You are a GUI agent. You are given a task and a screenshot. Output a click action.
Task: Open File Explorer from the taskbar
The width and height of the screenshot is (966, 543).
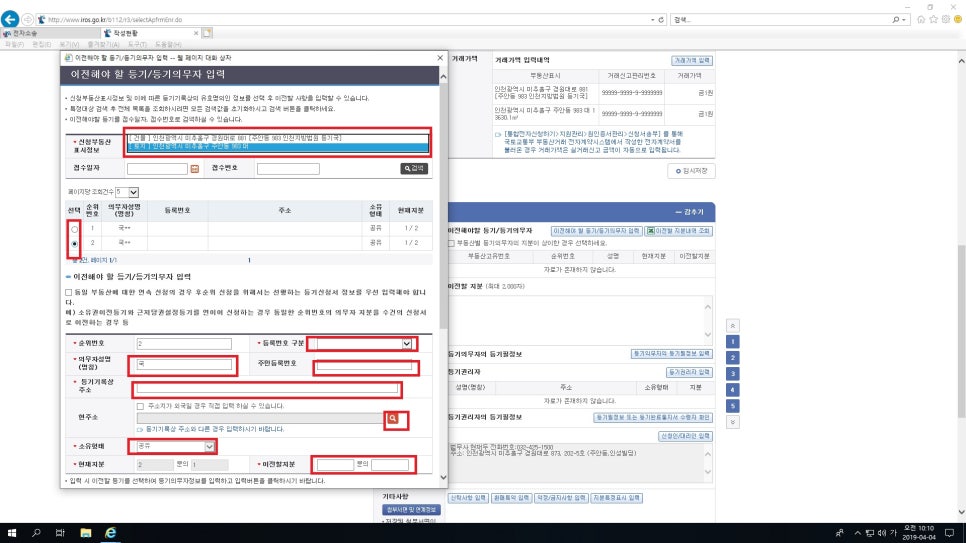click(86, 533)
